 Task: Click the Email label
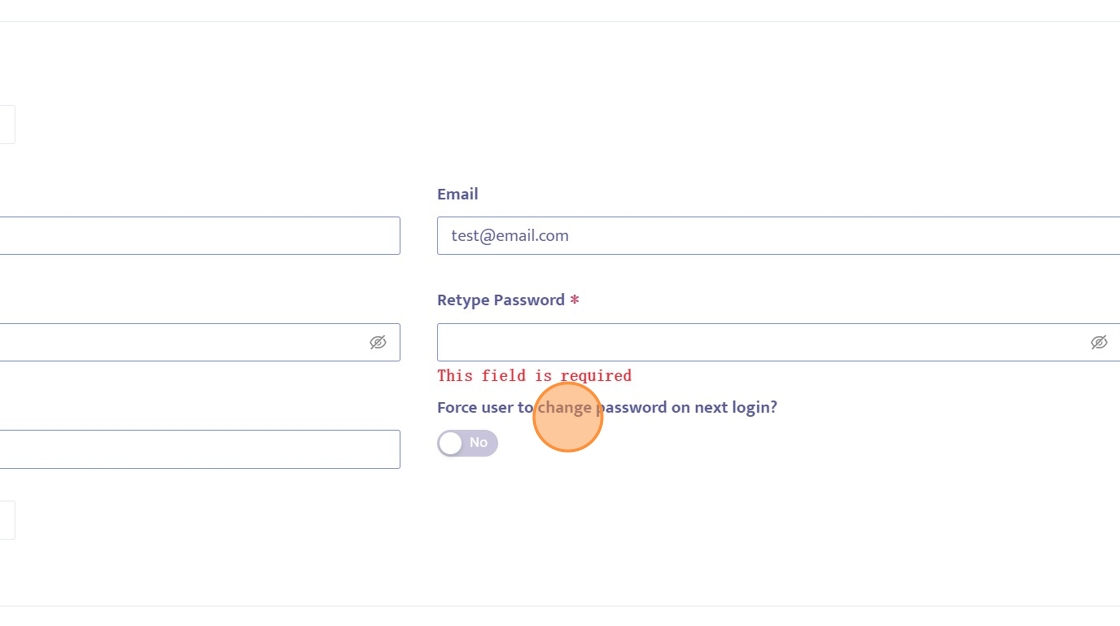[457, 194]
